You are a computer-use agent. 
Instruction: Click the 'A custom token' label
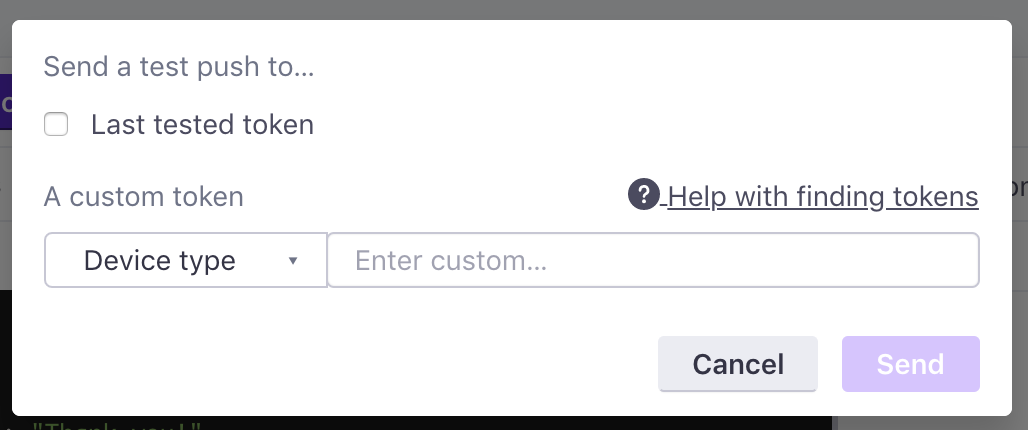coord(144,197)
